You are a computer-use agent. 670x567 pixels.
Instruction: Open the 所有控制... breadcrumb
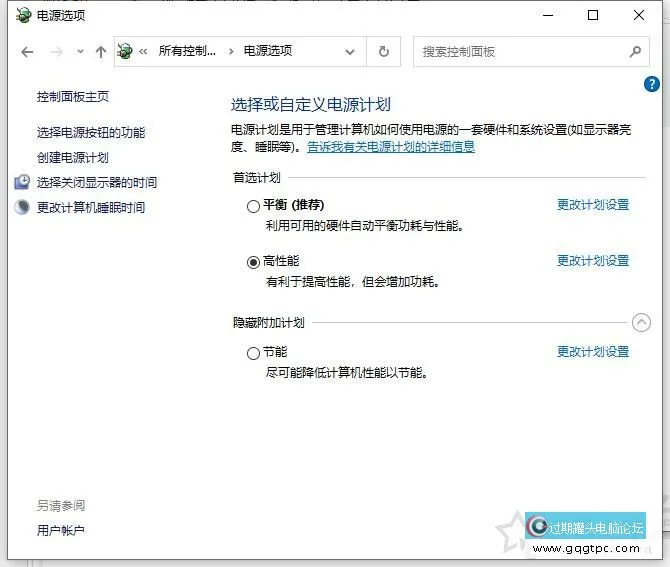(x=187, y=51)
